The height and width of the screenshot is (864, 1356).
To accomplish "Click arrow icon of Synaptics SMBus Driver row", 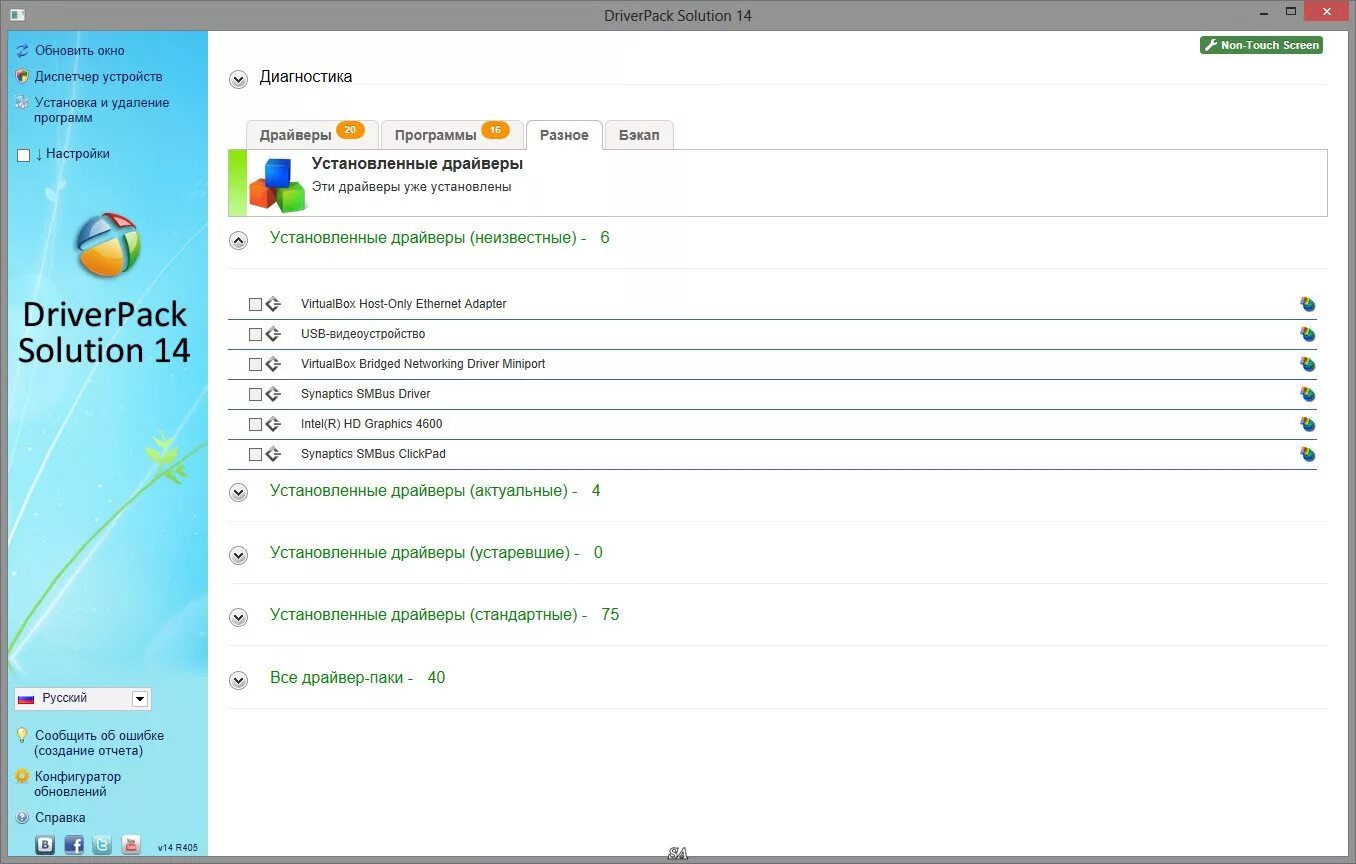I will pos(273,394).
